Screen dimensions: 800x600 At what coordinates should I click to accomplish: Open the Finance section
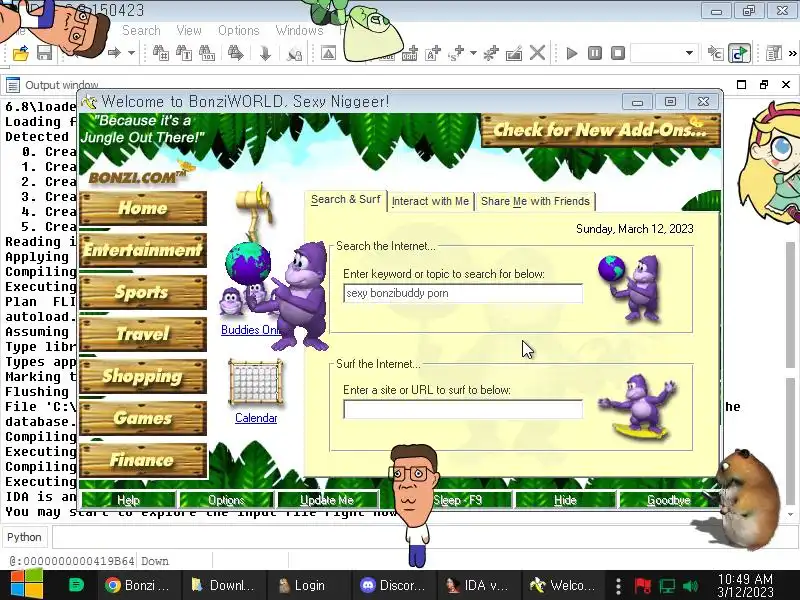pos(143,460)
